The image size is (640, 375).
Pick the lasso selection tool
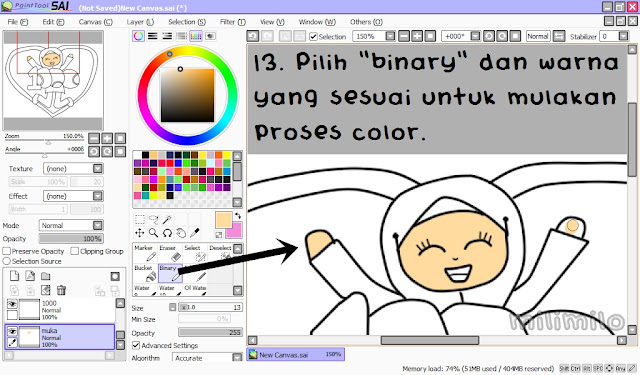(x=153, y=220)
